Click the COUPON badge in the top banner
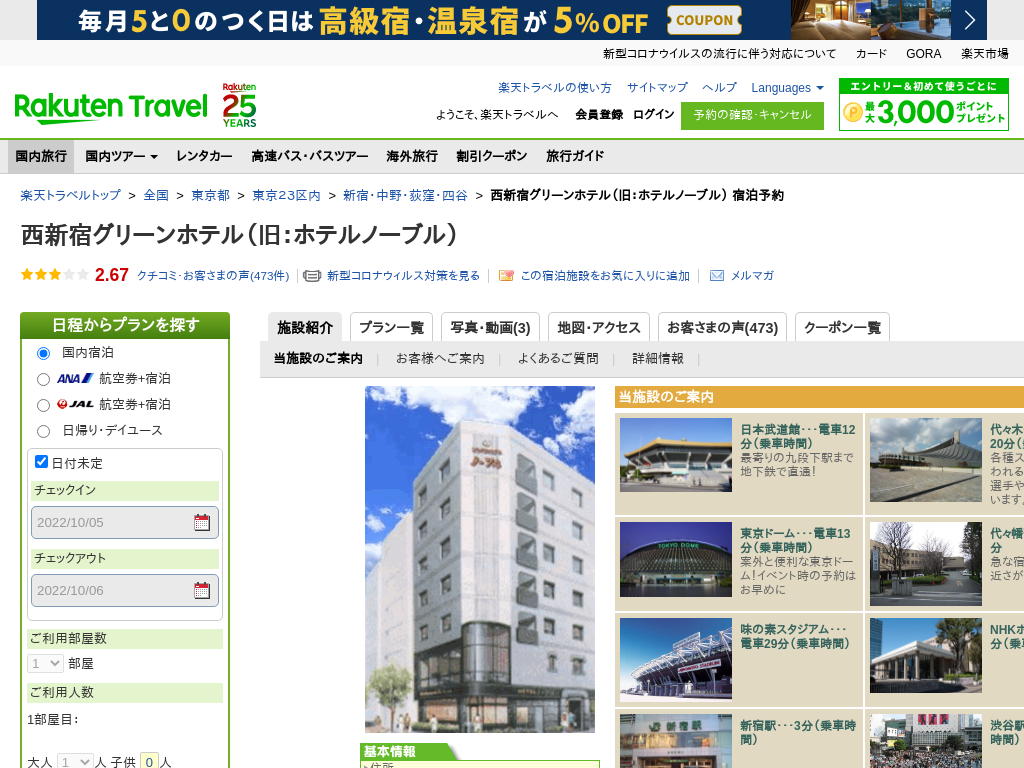1024x768 pixels. coord(705,20)
